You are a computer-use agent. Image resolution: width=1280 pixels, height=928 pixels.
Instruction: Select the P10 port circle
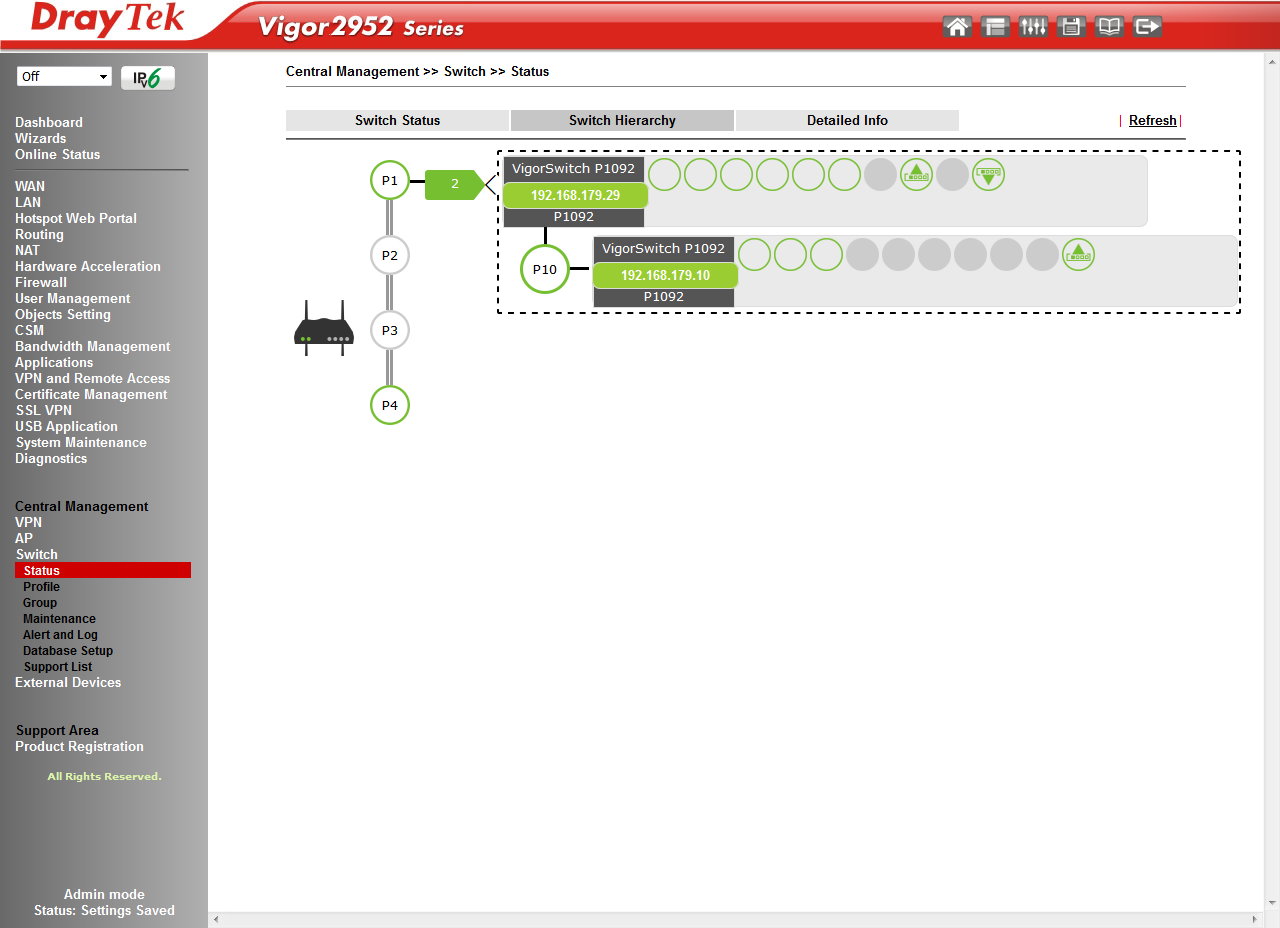click(x=545, y=270)
